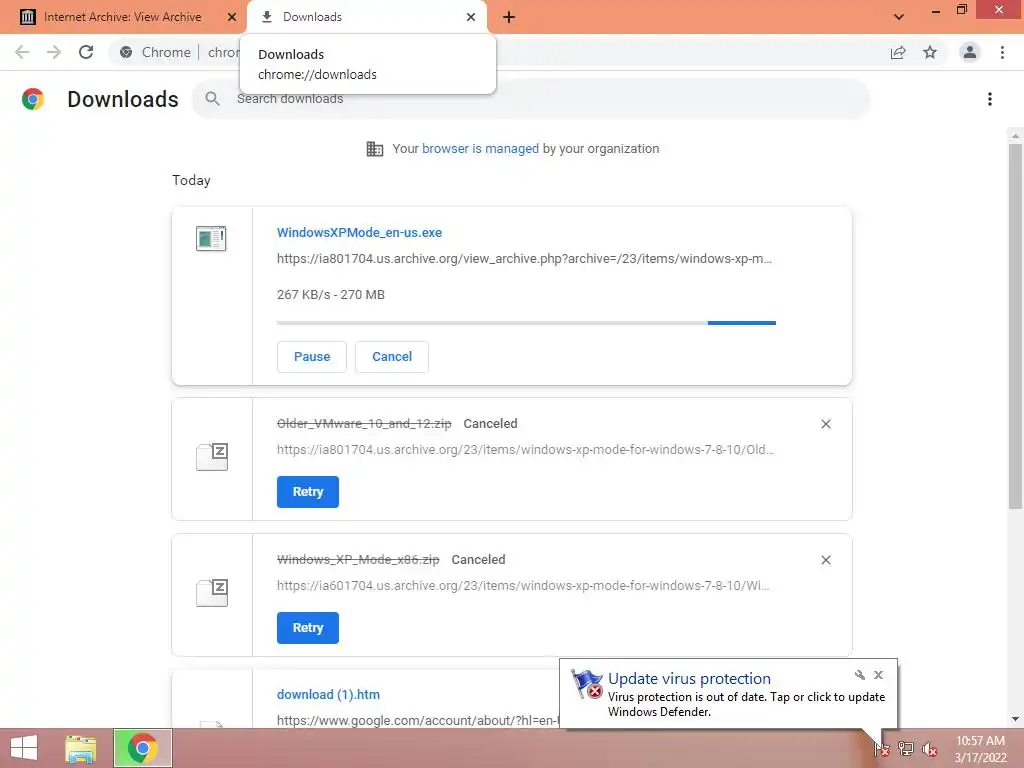Open the taskbar clock showing 10:57 AM

pyautogui.click(x=980, y=749)
